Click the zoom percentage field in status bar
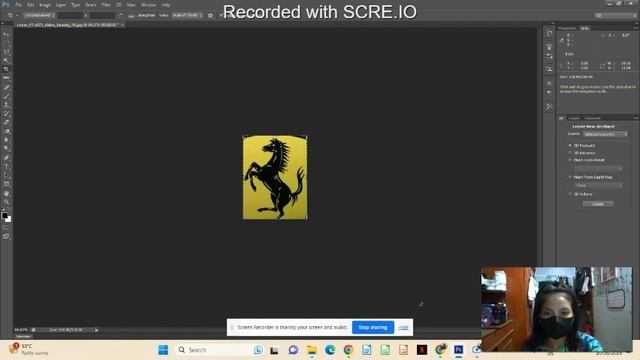The image size is (640, 360). pos(21,330)
